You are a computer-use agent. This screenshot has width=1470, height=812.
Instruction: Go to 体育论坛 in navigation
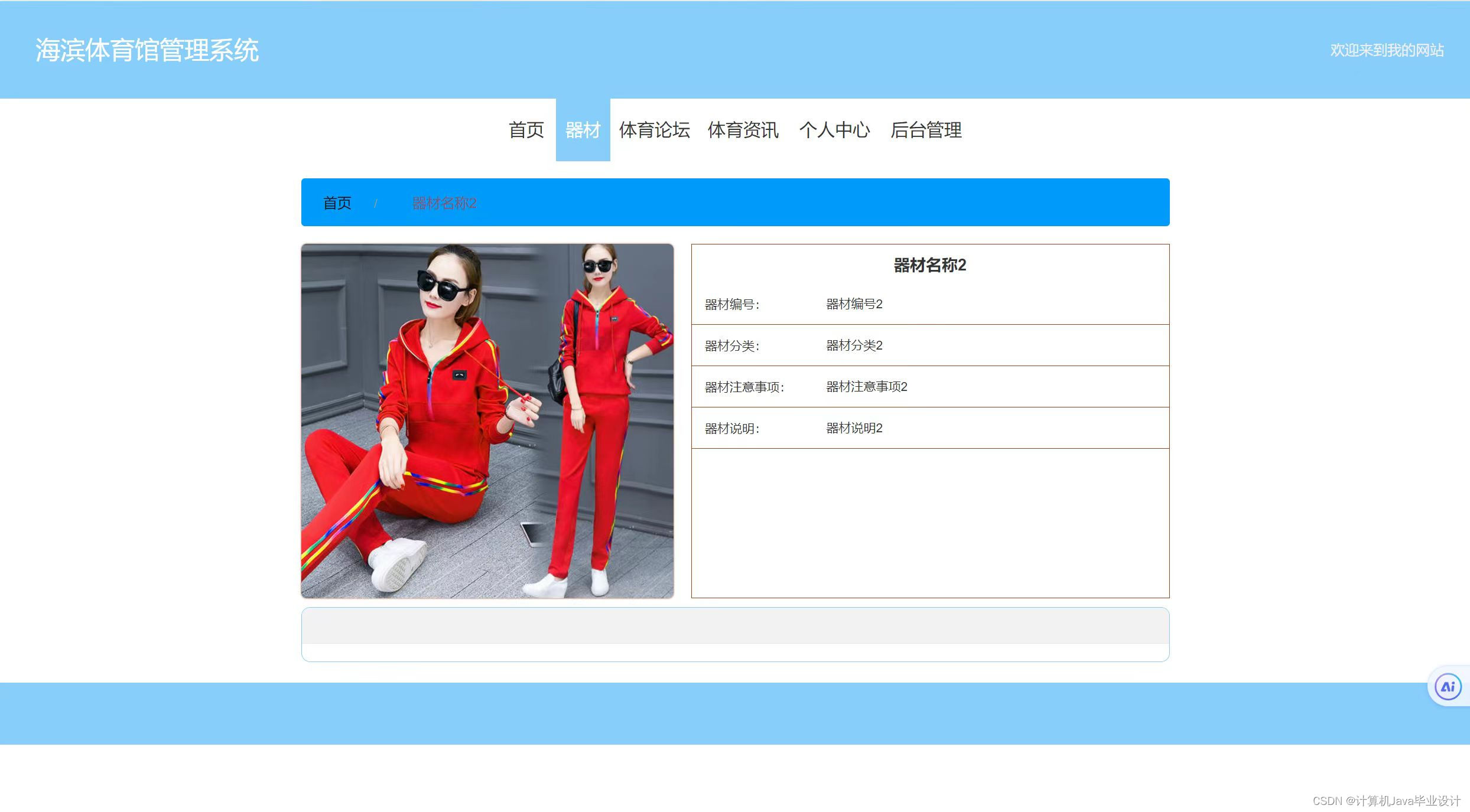[654, 130]
